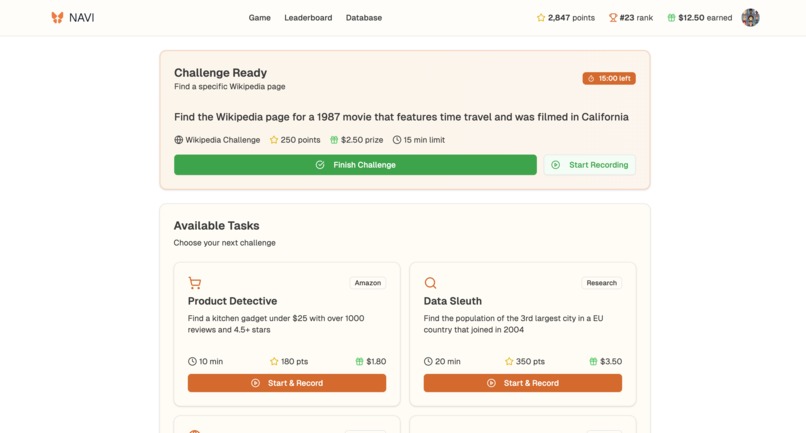The width and height of the screenshot is (806, 433).
Task: Click the 20 min duration text
Action: [448, 362]
